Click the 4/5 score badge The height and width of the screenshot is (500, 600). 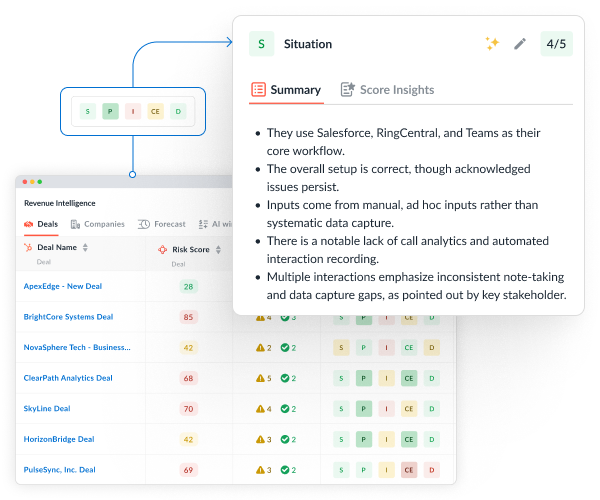point(556,44)
